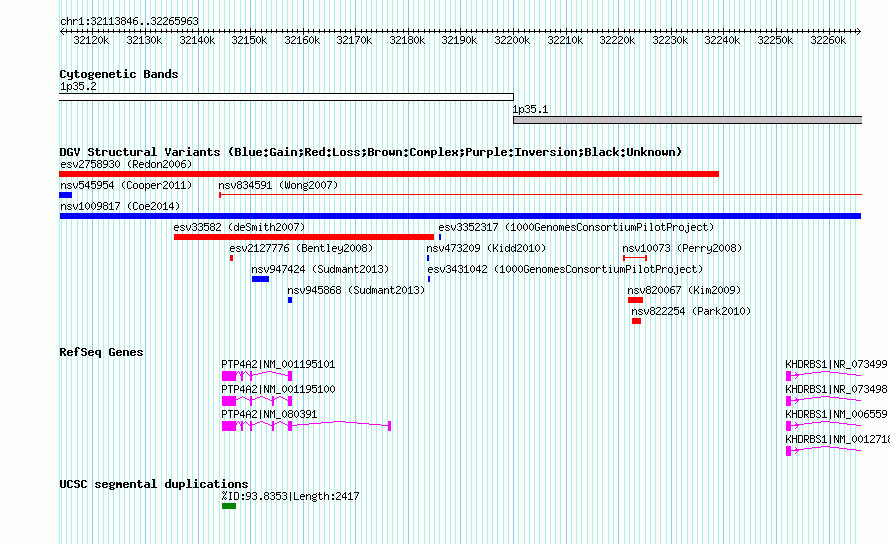The height and width of the screenshot is (544, 890).
Task: Open nsv473209 (Kidd2010) blue marker
Action: (x=428, y=258)
